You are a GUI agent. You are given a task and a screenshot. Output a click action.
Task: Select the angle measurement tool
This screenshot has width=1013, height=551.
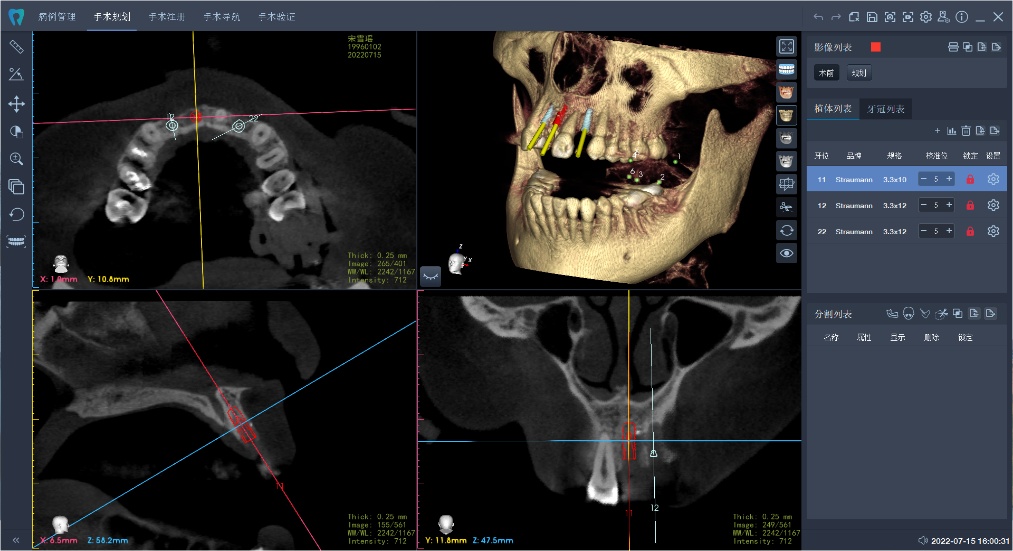click(x=16, y=74)
